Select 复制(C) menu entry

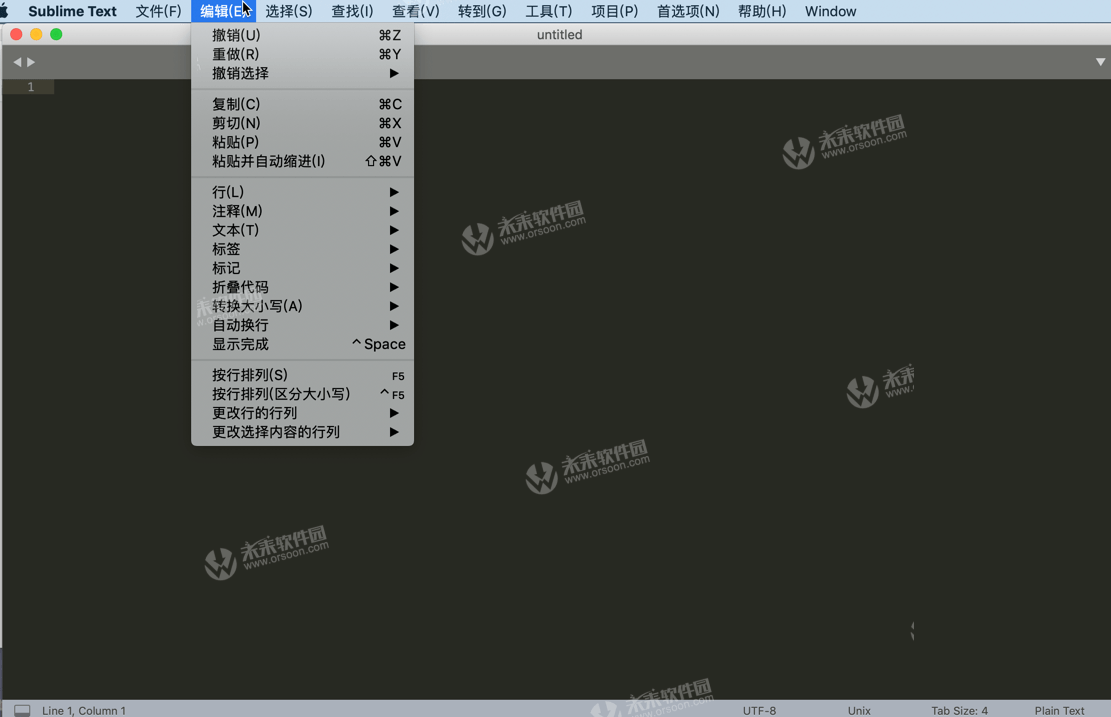pos(303,104)
